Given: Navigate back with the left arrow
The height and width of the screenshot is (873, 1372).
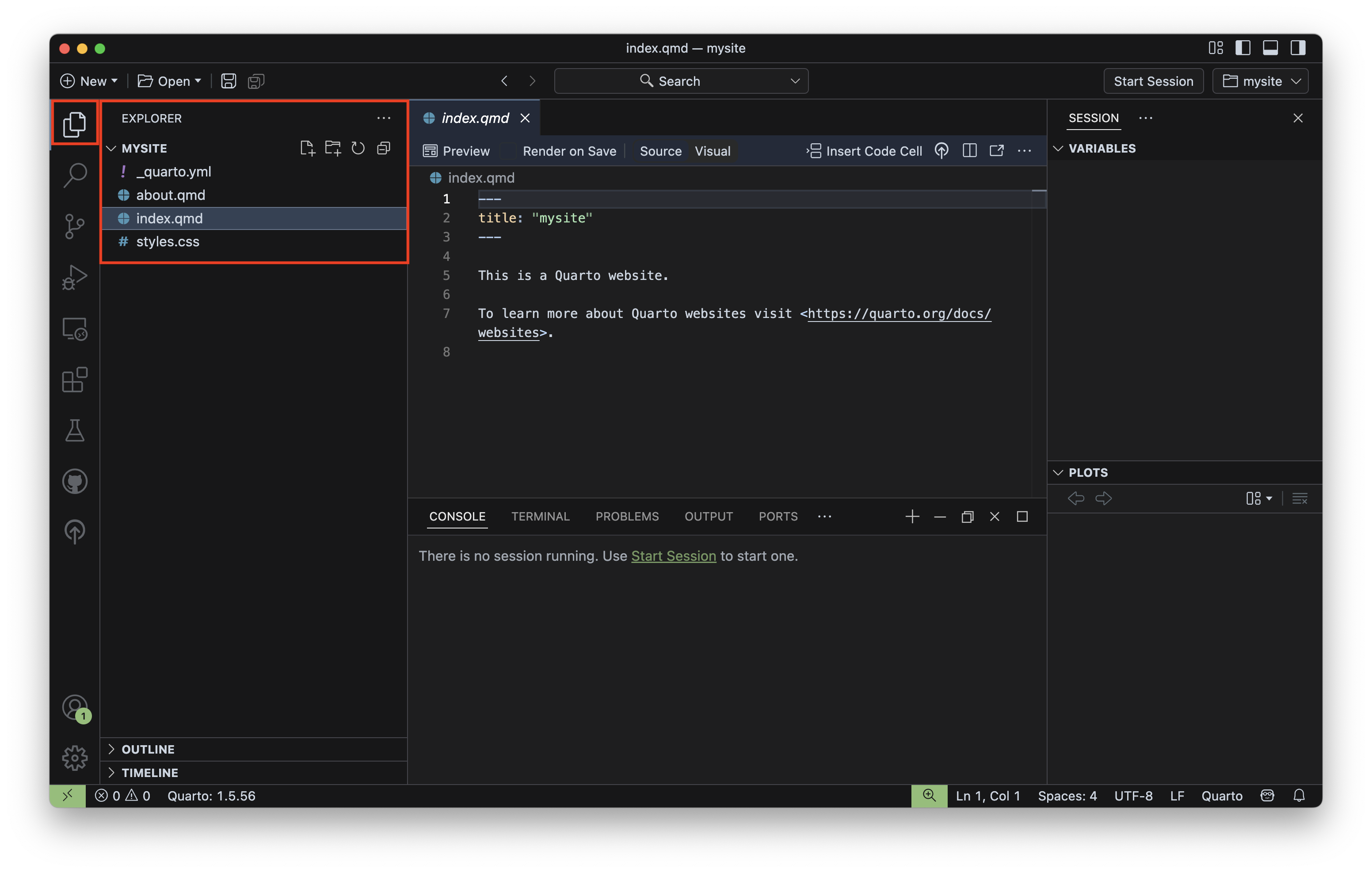Looking at the screenshot, I should click(504, 81).
